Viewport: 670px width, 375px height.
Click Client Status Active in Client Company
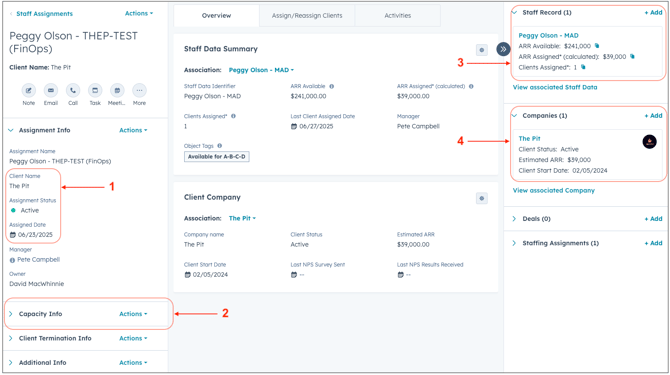[x=300, y=245]
